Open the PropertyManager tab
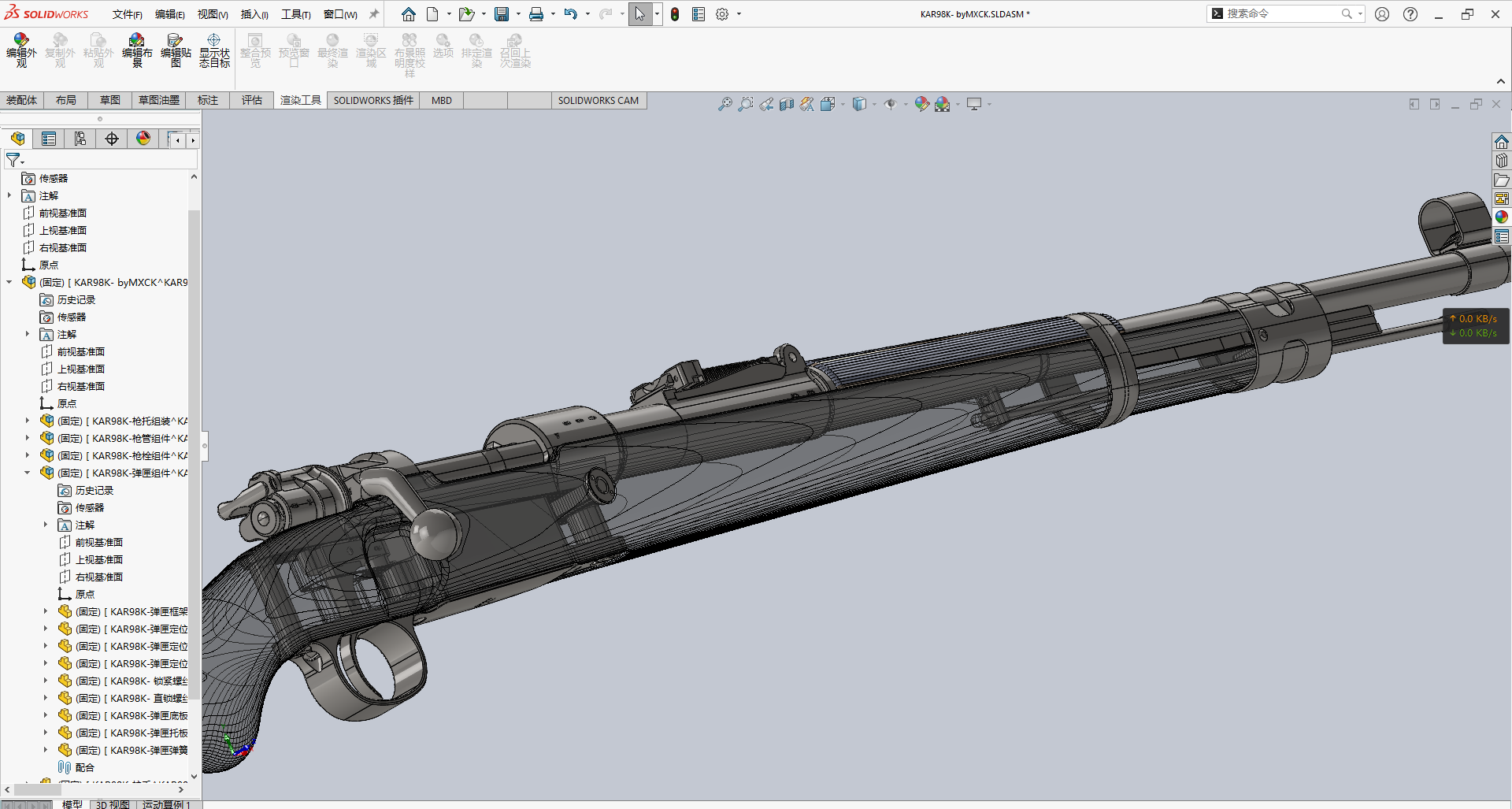 click(x=49, y=139)
